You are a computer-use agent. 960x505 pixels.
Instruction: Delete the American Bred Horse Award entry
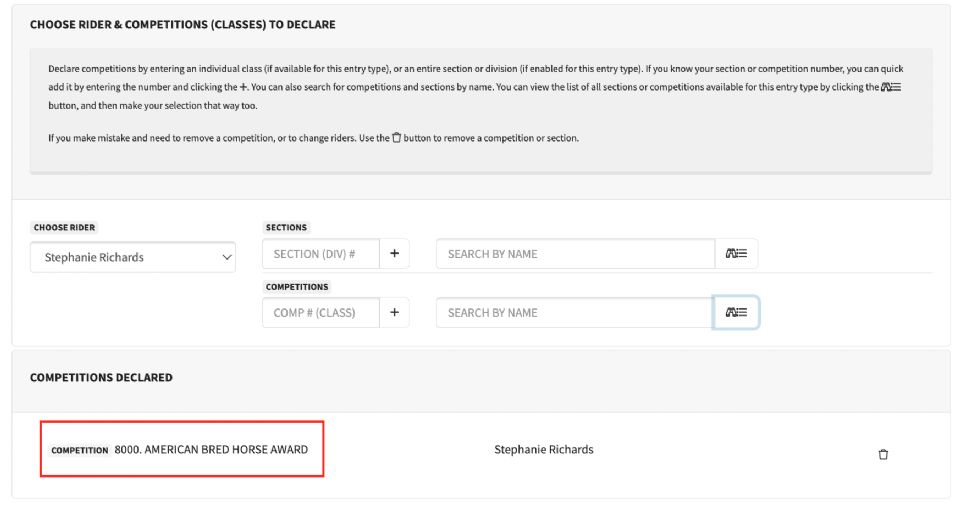pos(883,454)
